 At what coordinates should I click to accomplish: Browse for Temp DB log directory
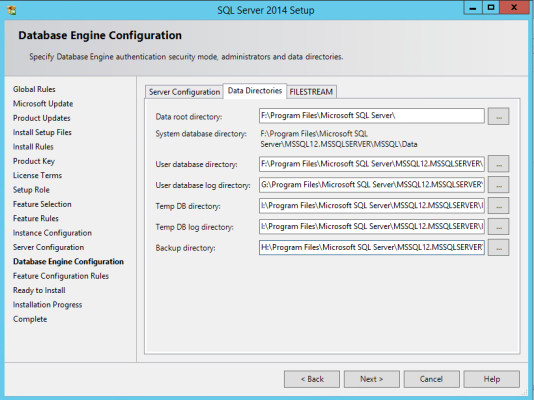(498, 227)
